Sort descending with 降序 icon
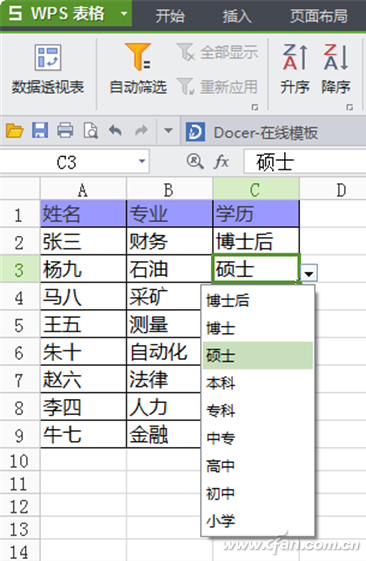The image size is (366, 561). coord(336,69)
